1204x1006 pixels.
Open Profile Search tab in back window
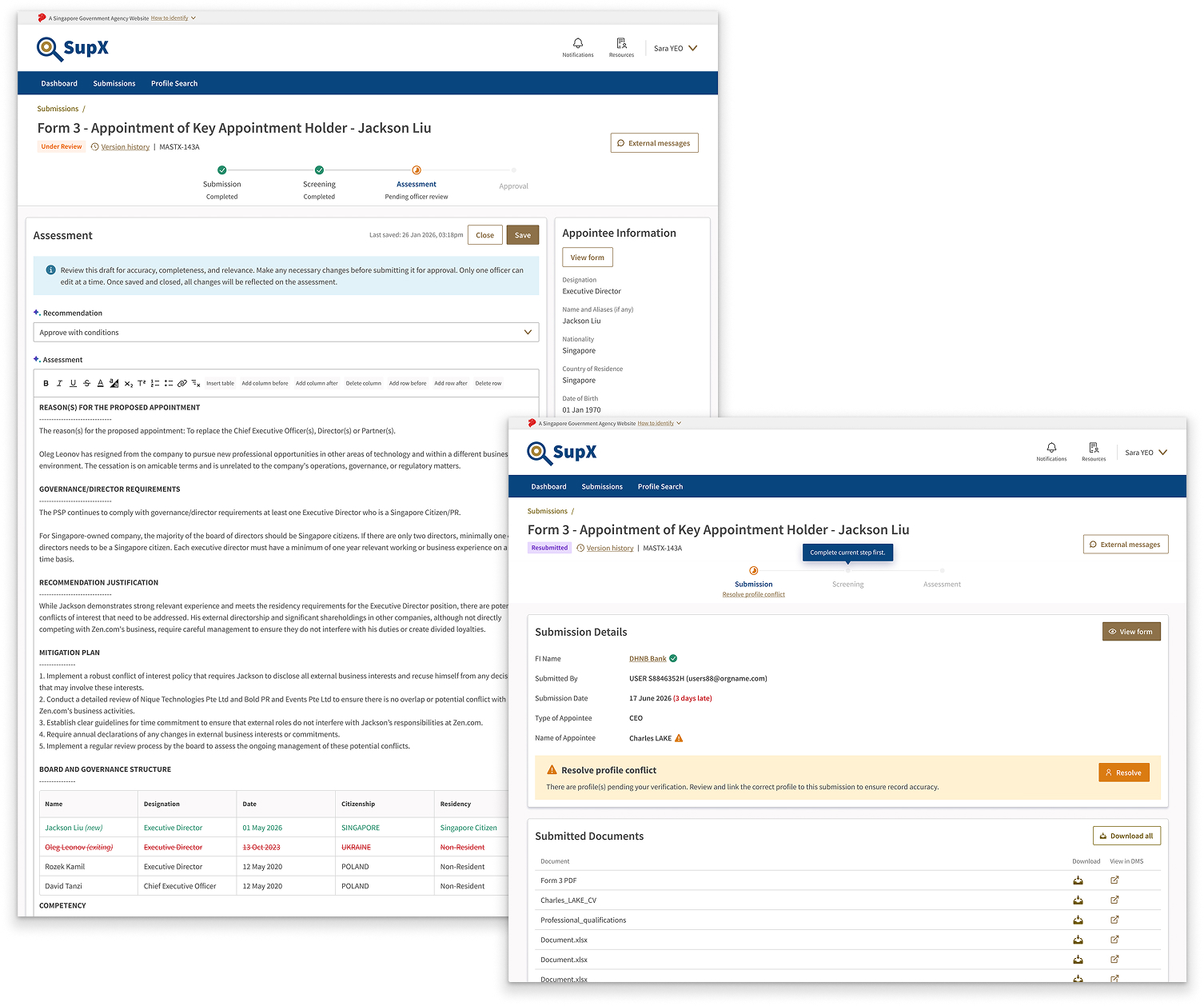(x=174, y=83)
